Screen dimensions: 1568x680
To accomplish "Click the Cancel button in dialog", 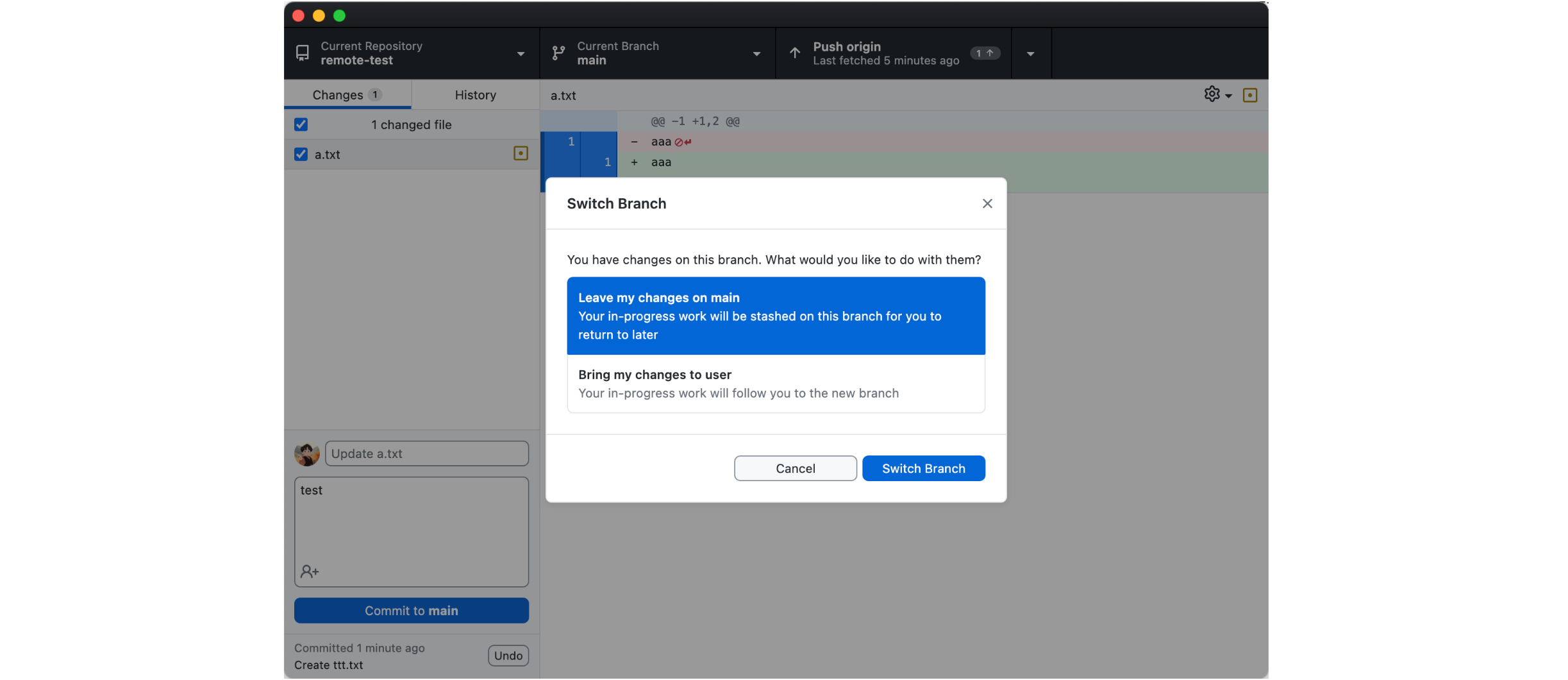I will [x=795, y=468].
